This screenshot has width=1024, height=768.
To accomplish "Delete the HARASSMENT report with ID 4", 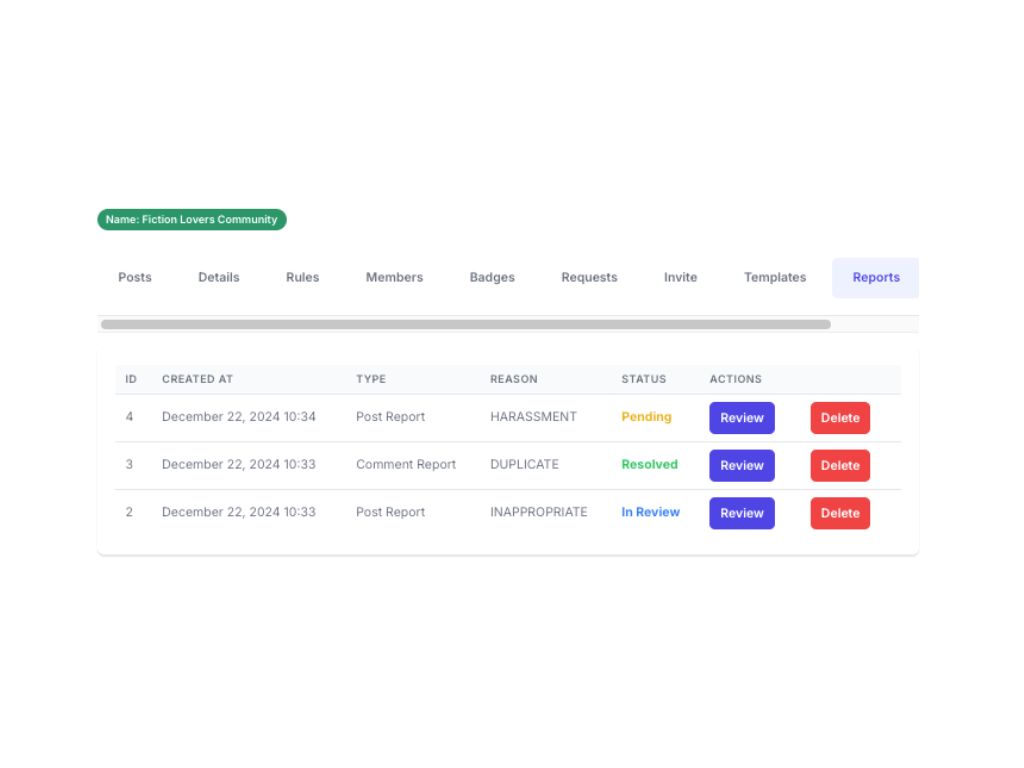I will coord(839,418).
